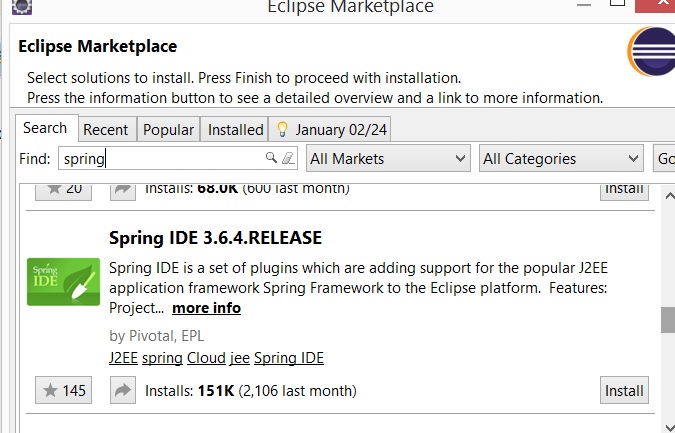The width and height of the screenshot is (675, 433).
Task: Click the Eclipse logo in the header
Action: (651, 51)
